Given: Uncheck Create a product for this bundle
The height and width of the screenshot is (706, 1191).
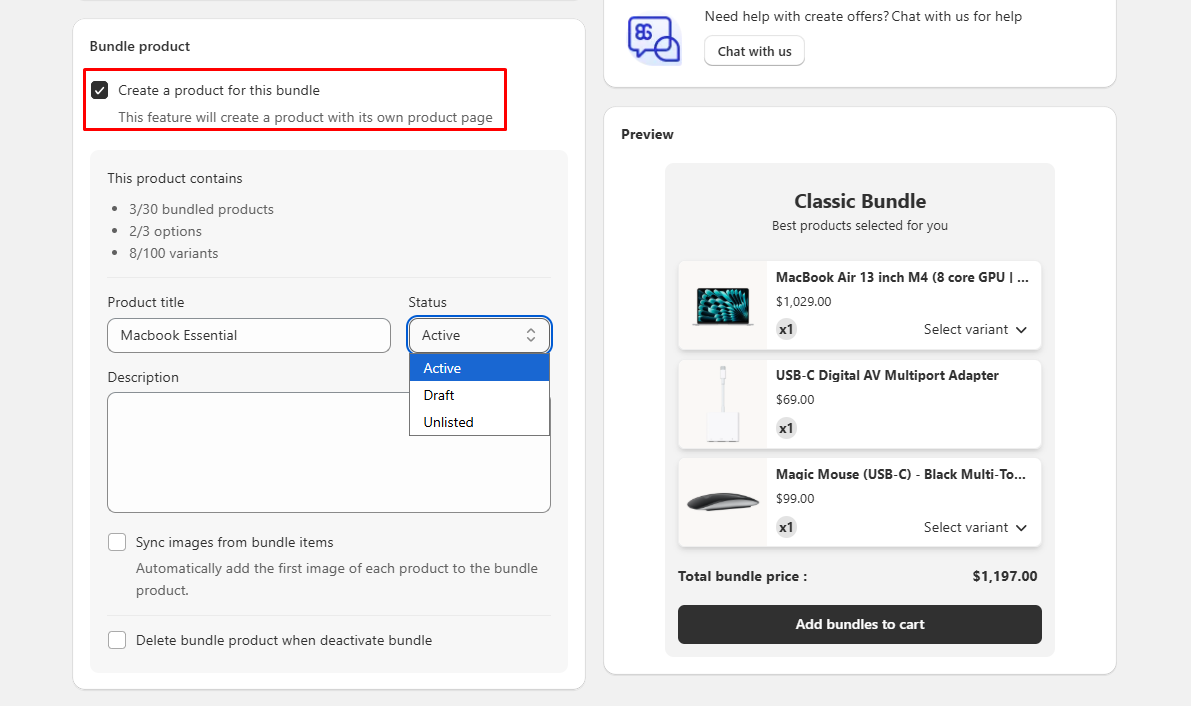Looking at the screenshot, I should 100,90.
